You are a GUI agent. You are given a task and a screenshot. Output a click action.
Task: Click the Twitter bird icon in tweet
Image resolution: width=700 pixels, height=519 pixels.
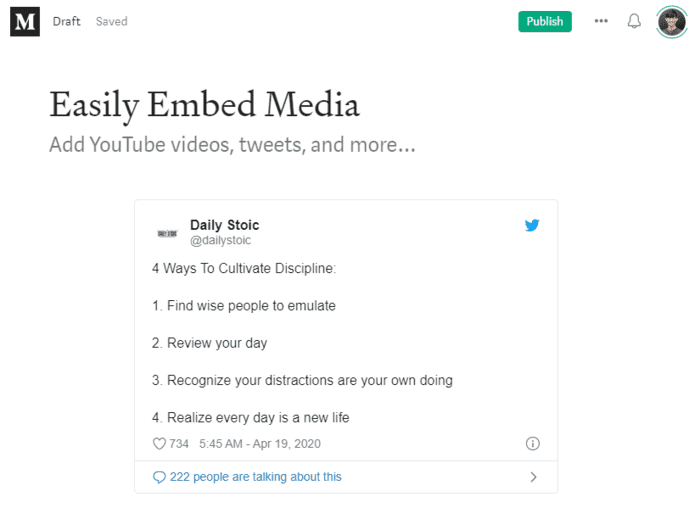pos(532,226)
